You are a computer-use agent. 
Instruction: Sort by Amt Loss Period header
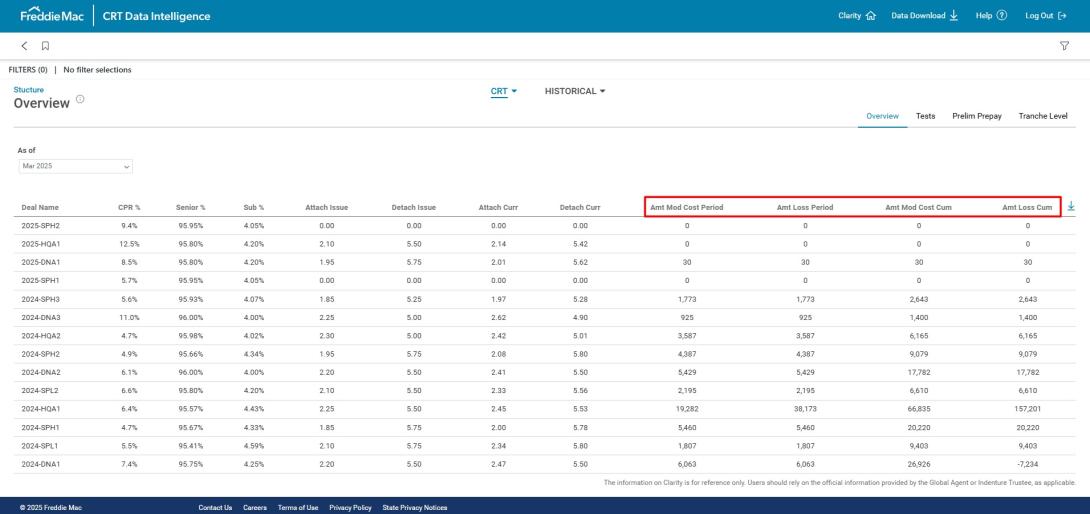coord(805,207)
